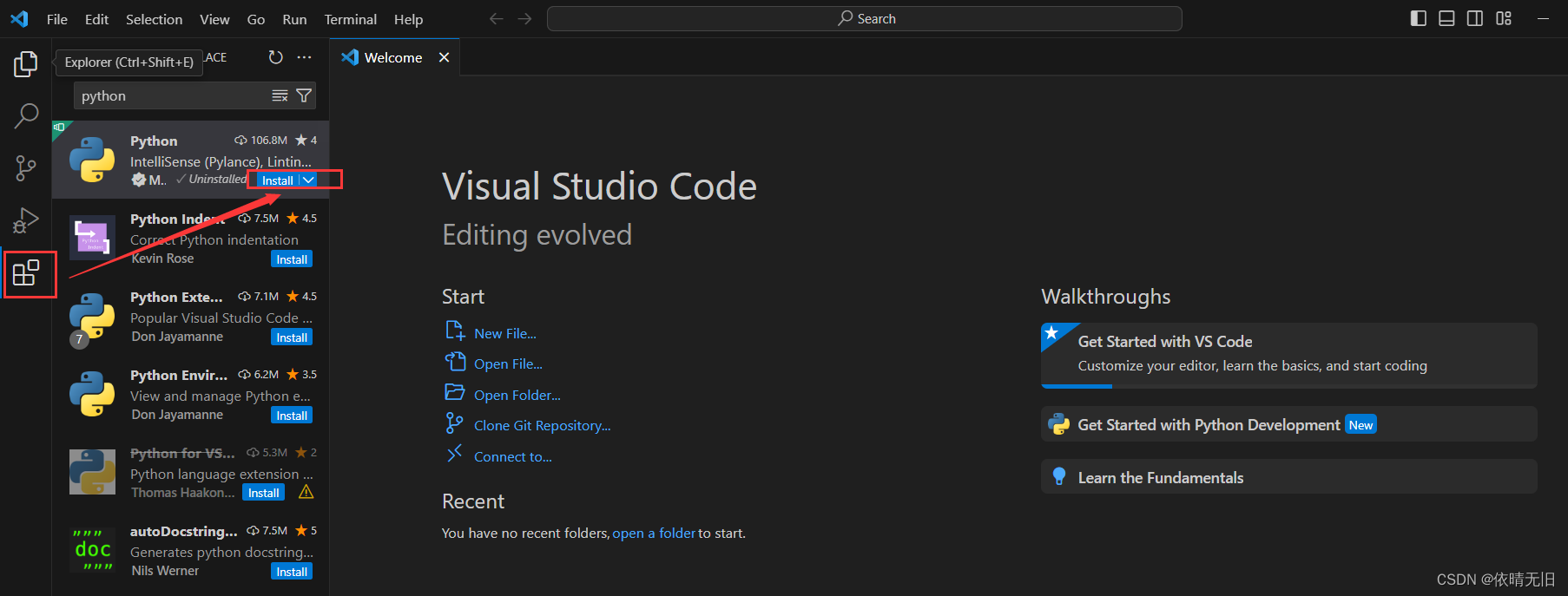Click the Kevin Rose publisher name
Screen dimensions: 1568x596
click(163, 259)
